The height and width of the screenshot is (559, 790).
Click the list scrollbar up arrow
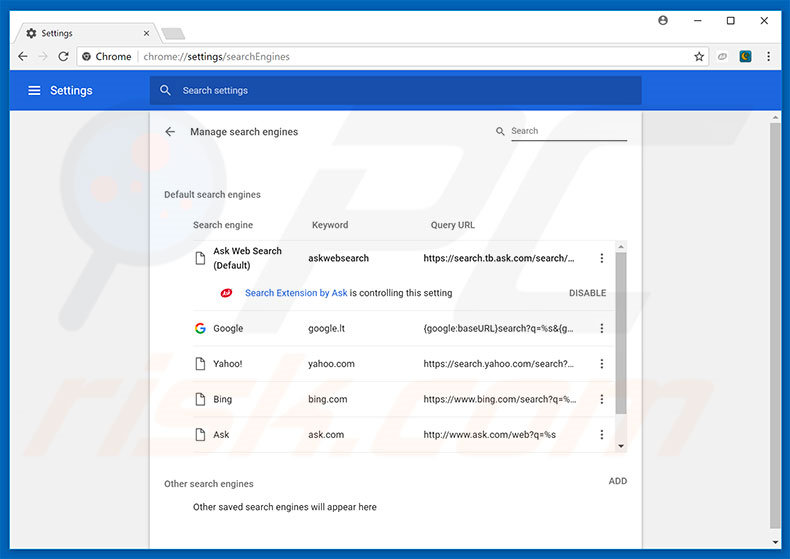(x=621, y=247)
